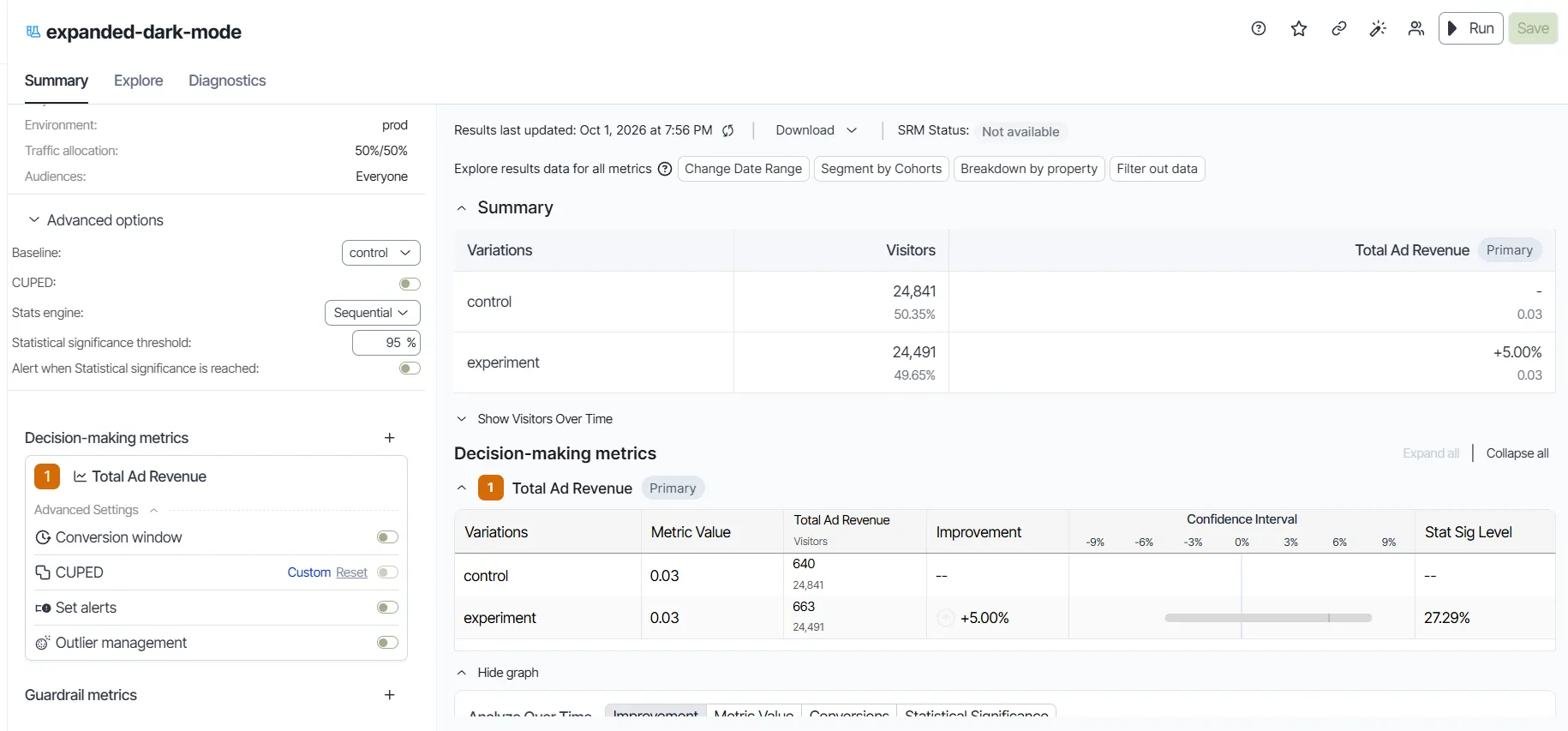The width and height of the screenshot is (1568, 731).
Task: Click help icon beside Explore results data
Action: [665, 169]
